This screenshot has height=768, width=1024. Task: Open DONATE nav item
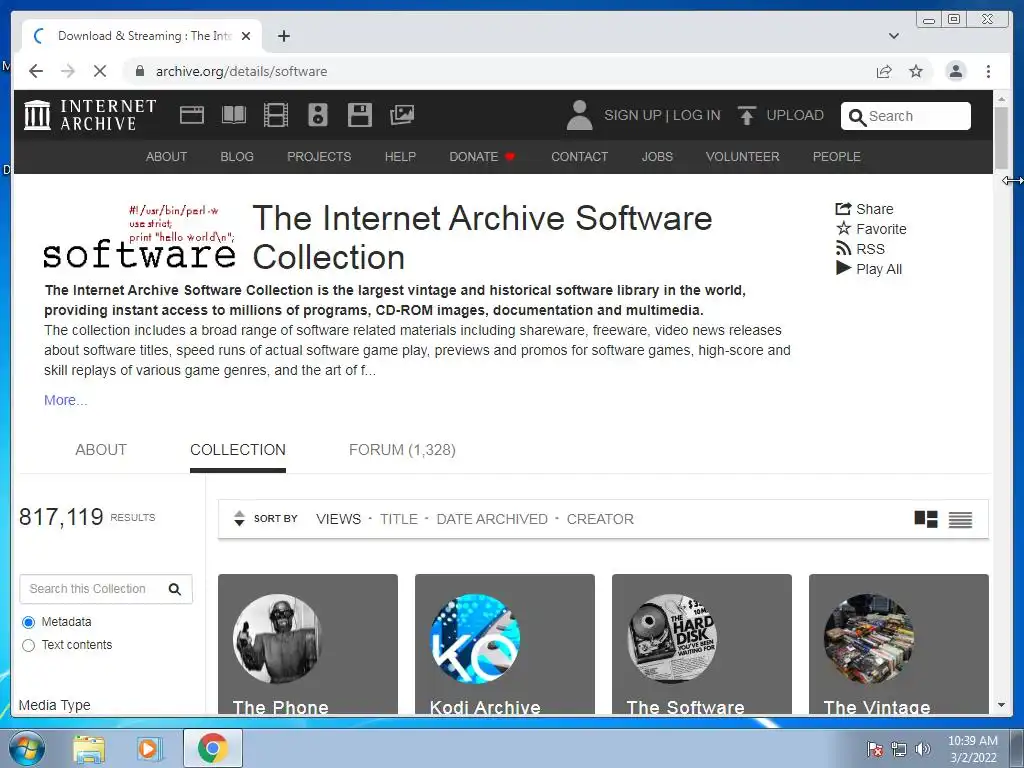[x=482, y=157]
